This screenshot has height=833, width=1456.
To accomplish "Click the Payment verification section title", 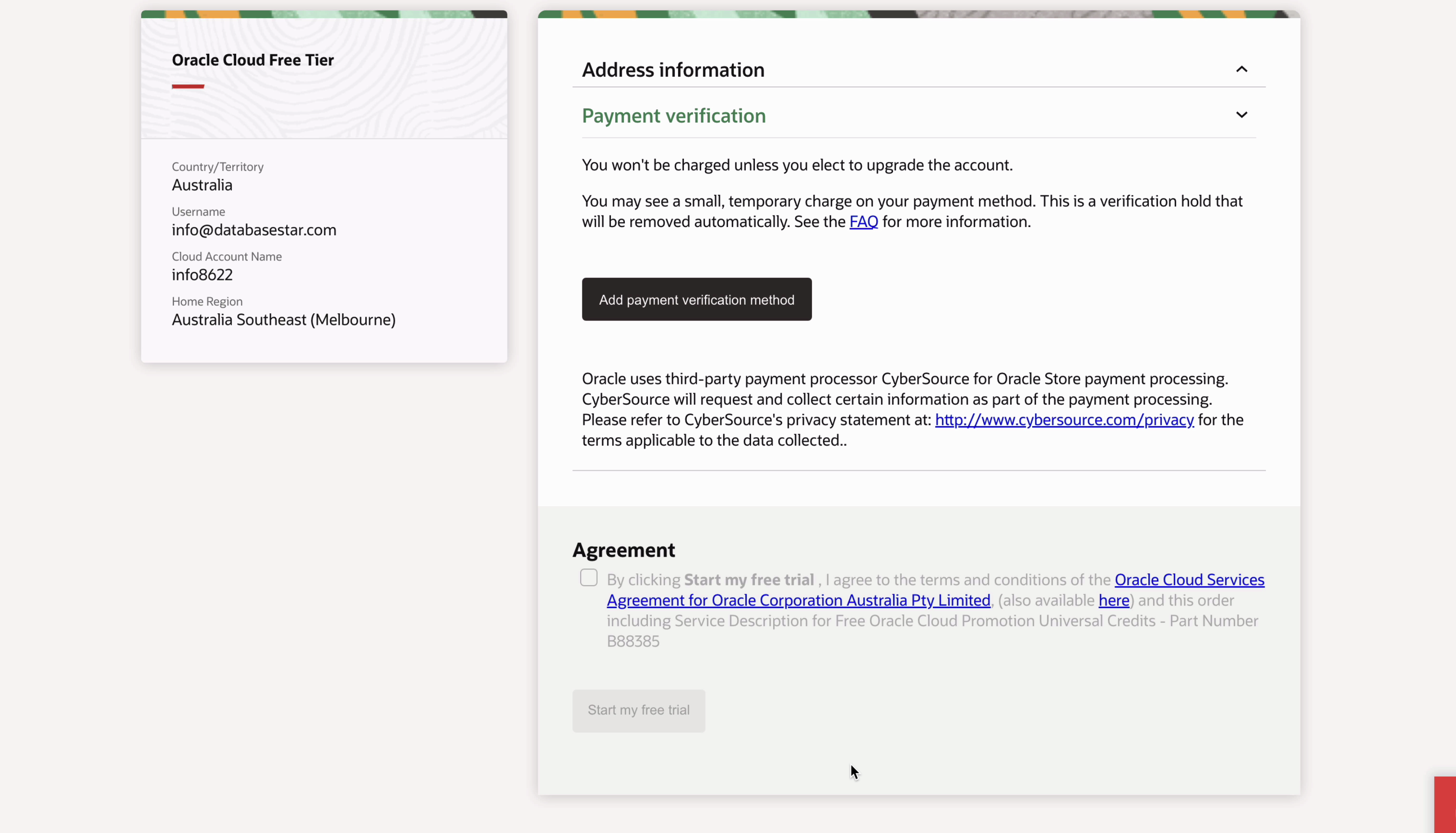I will point(673,116).
